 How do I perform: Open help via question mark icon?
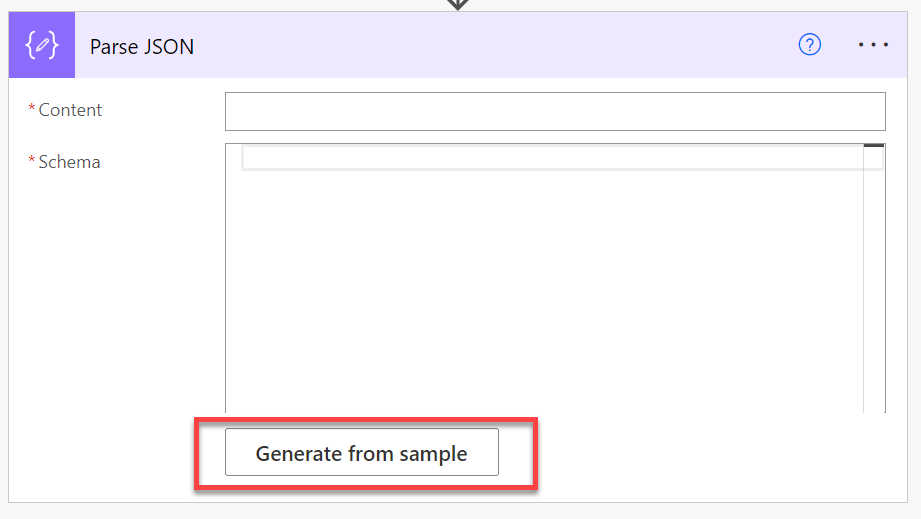coord(810,45)
